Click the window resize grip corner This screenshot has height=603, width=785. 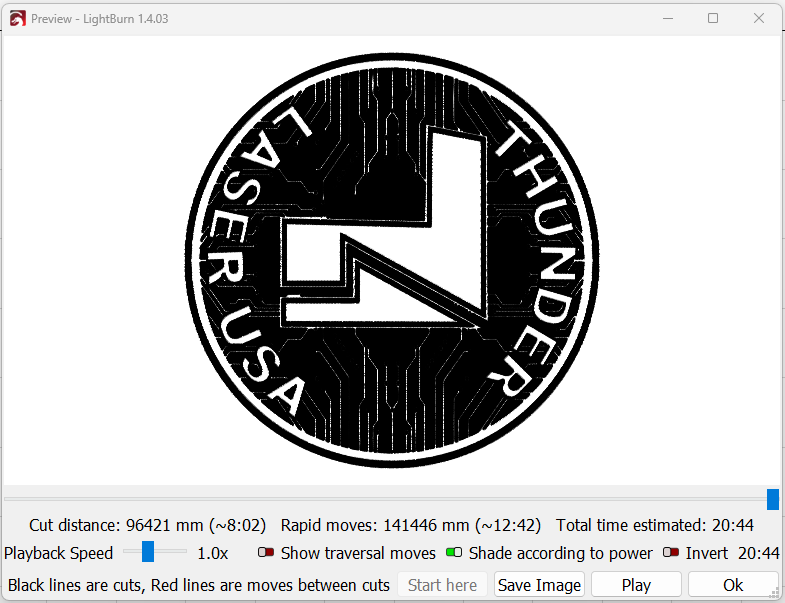tap(775, 594)
